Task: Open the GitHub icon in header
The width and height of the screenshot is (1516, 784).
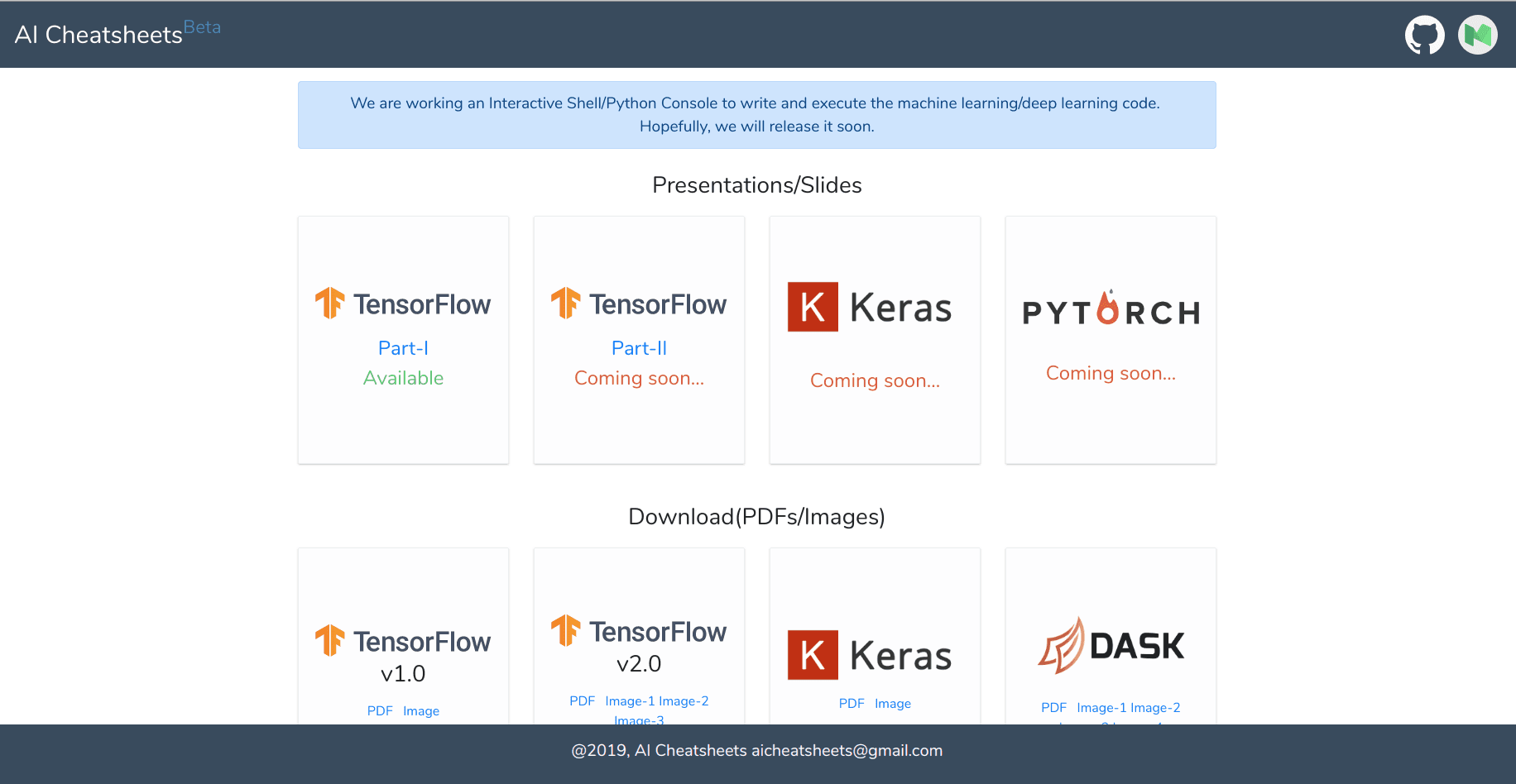Action: coord(1424,35)
